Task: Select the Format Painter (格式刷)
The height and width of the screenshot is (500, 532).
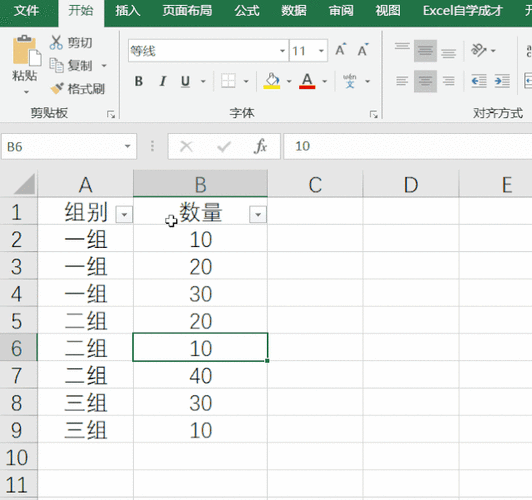Action: point(77,89)
